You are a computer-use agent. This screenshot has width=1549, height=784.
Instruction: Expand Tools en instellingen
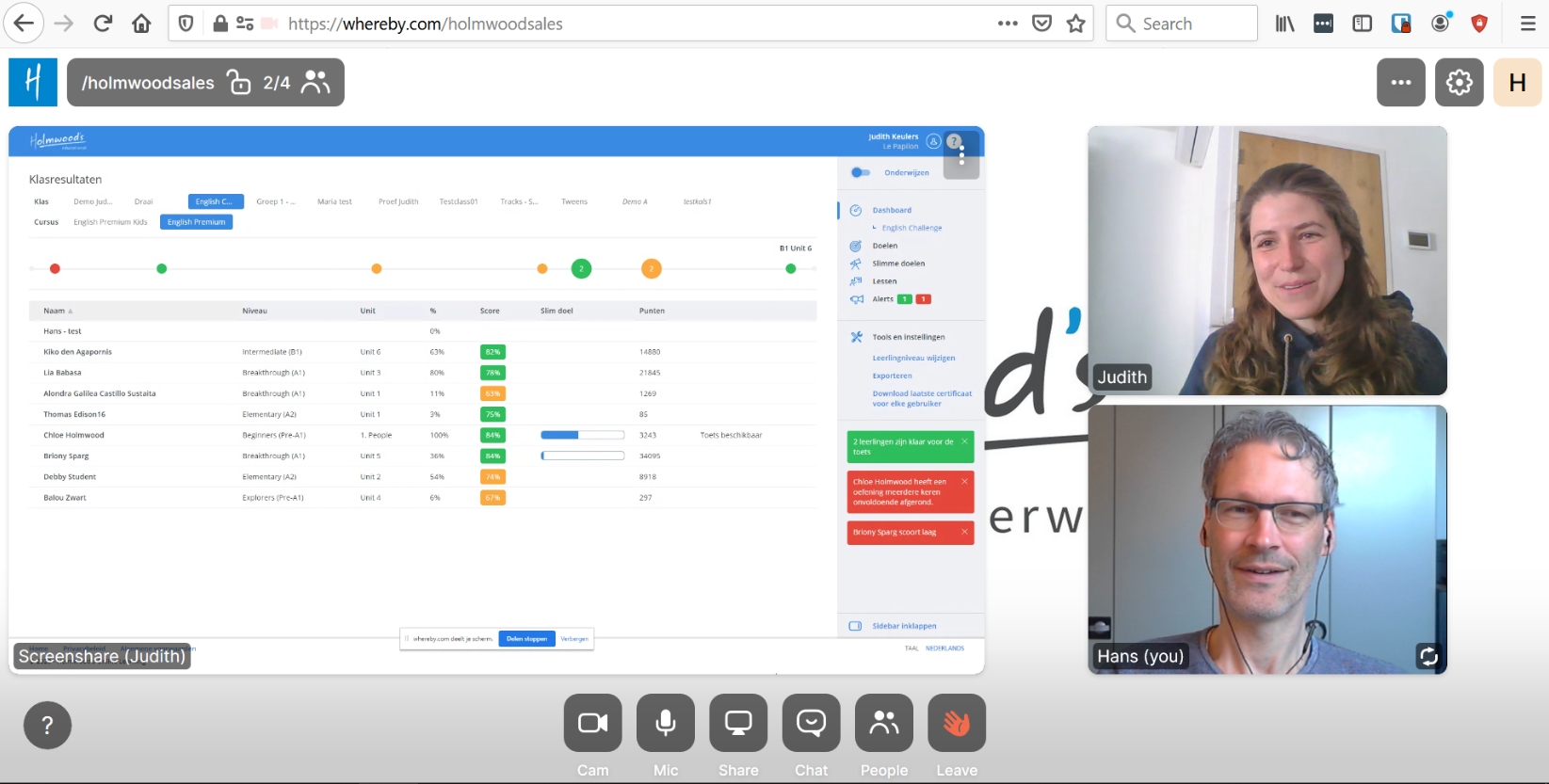point(909,337)
